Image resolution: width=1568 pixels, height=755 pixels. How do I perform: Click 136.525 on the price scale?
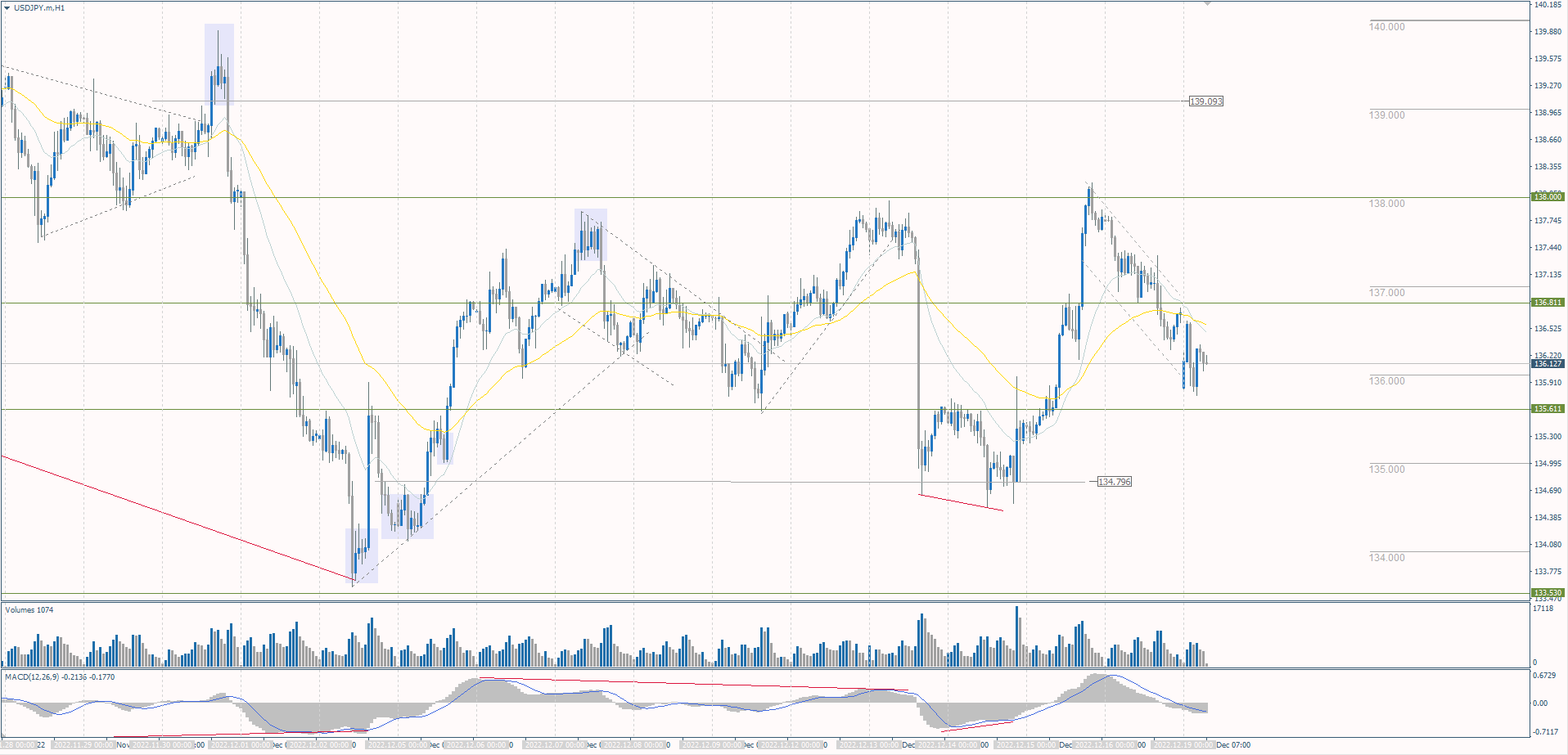pos(1548,329)
